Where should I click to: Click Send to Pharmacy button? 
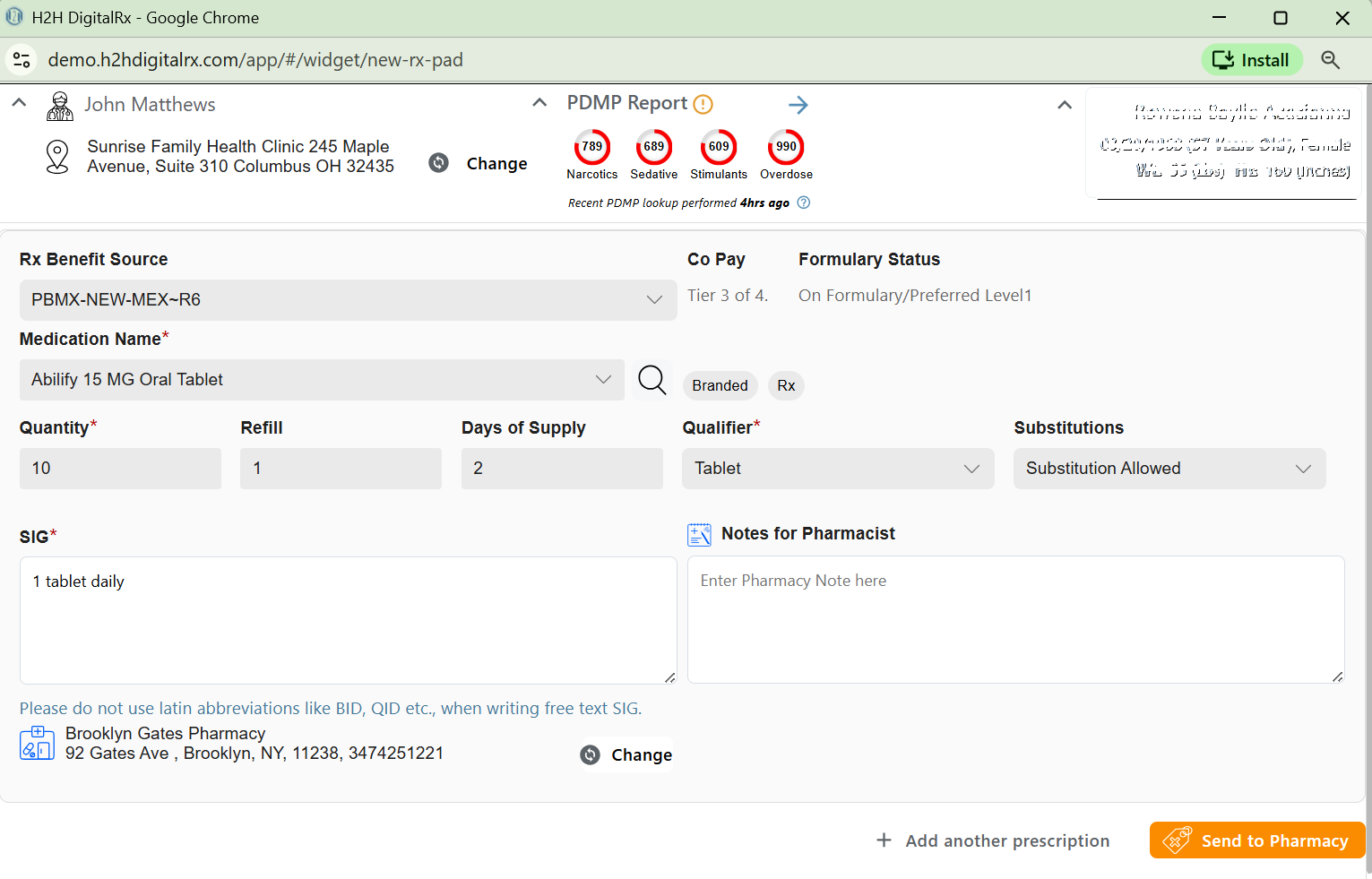(1256, 840)
